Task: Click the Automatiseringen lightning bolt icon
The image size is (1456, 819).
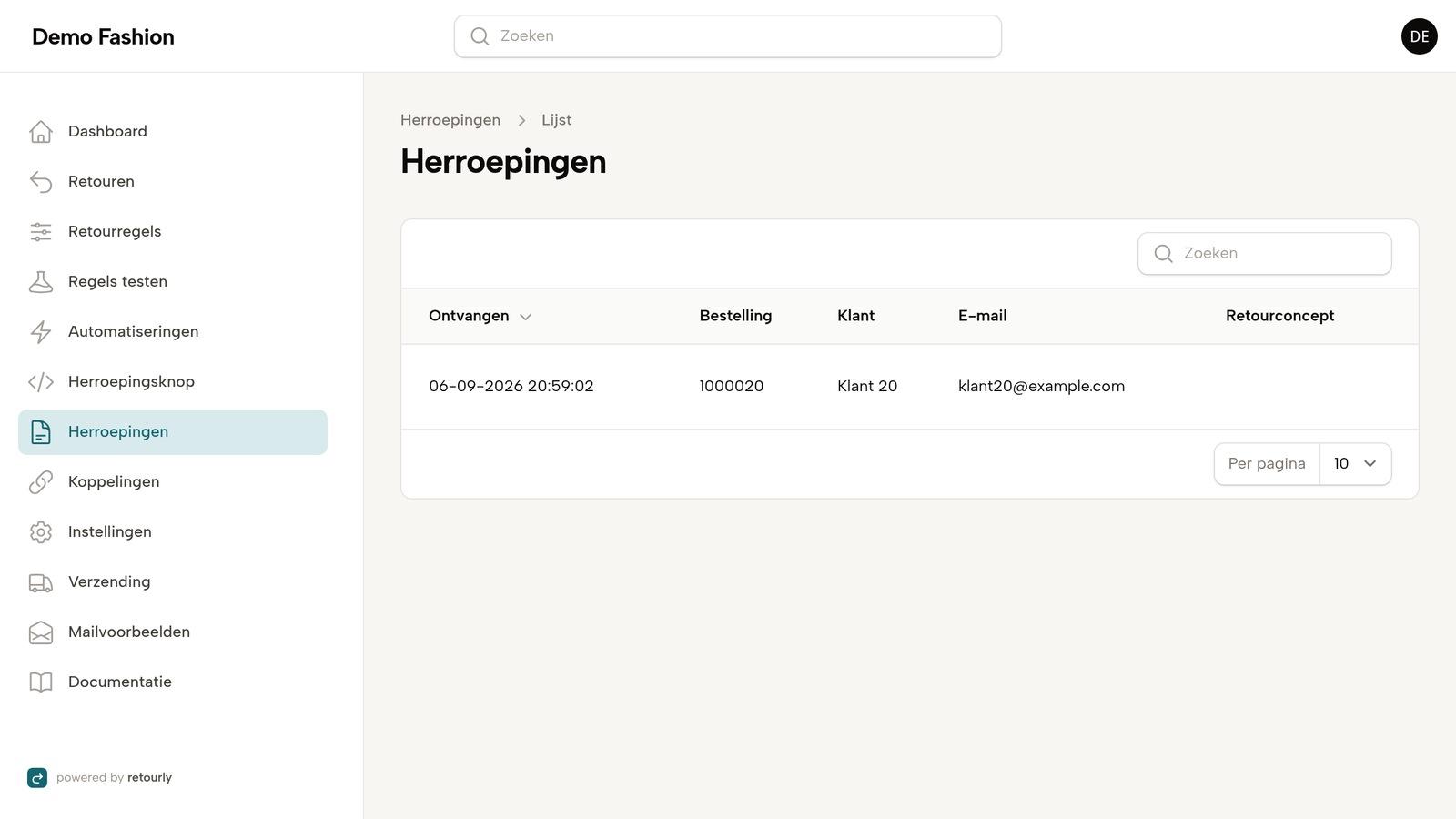Action: click(x=41, y=332)
